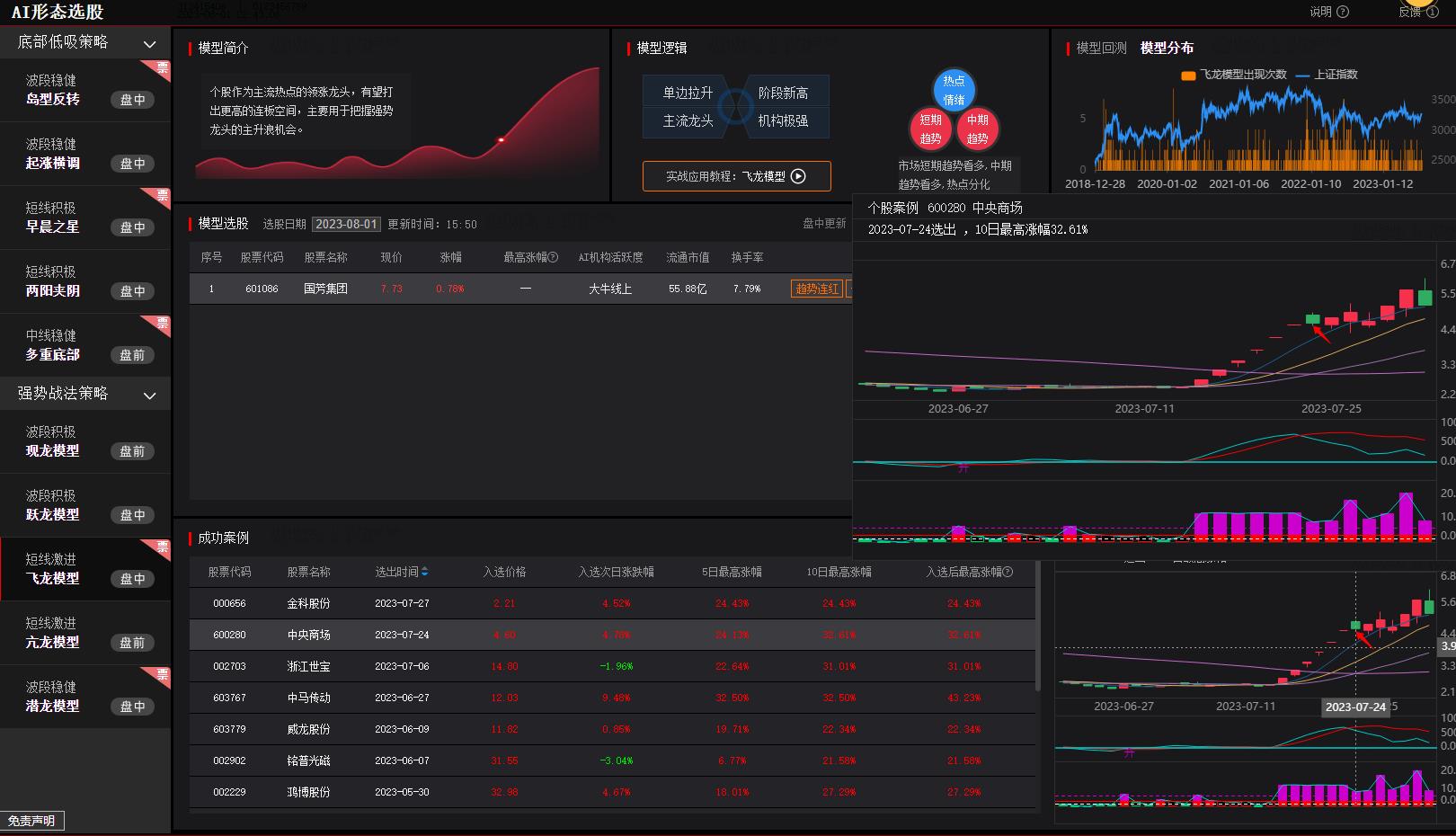Open the 免责声明 disclaimer
Image resolution: width=1456 pixels, height=836 pixels.
click(x=32, y=821)
